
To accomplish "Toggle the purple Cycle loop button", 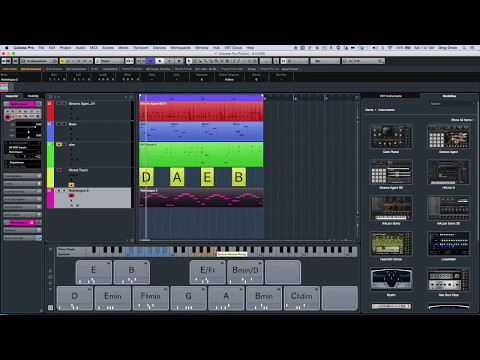I will pos(150,61).
